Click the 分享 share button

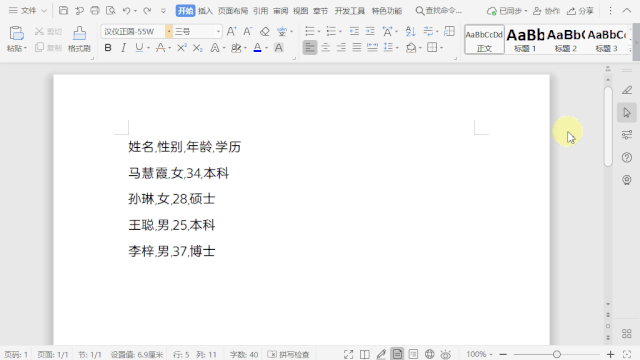pyautogui.click(x=580, y=11)
